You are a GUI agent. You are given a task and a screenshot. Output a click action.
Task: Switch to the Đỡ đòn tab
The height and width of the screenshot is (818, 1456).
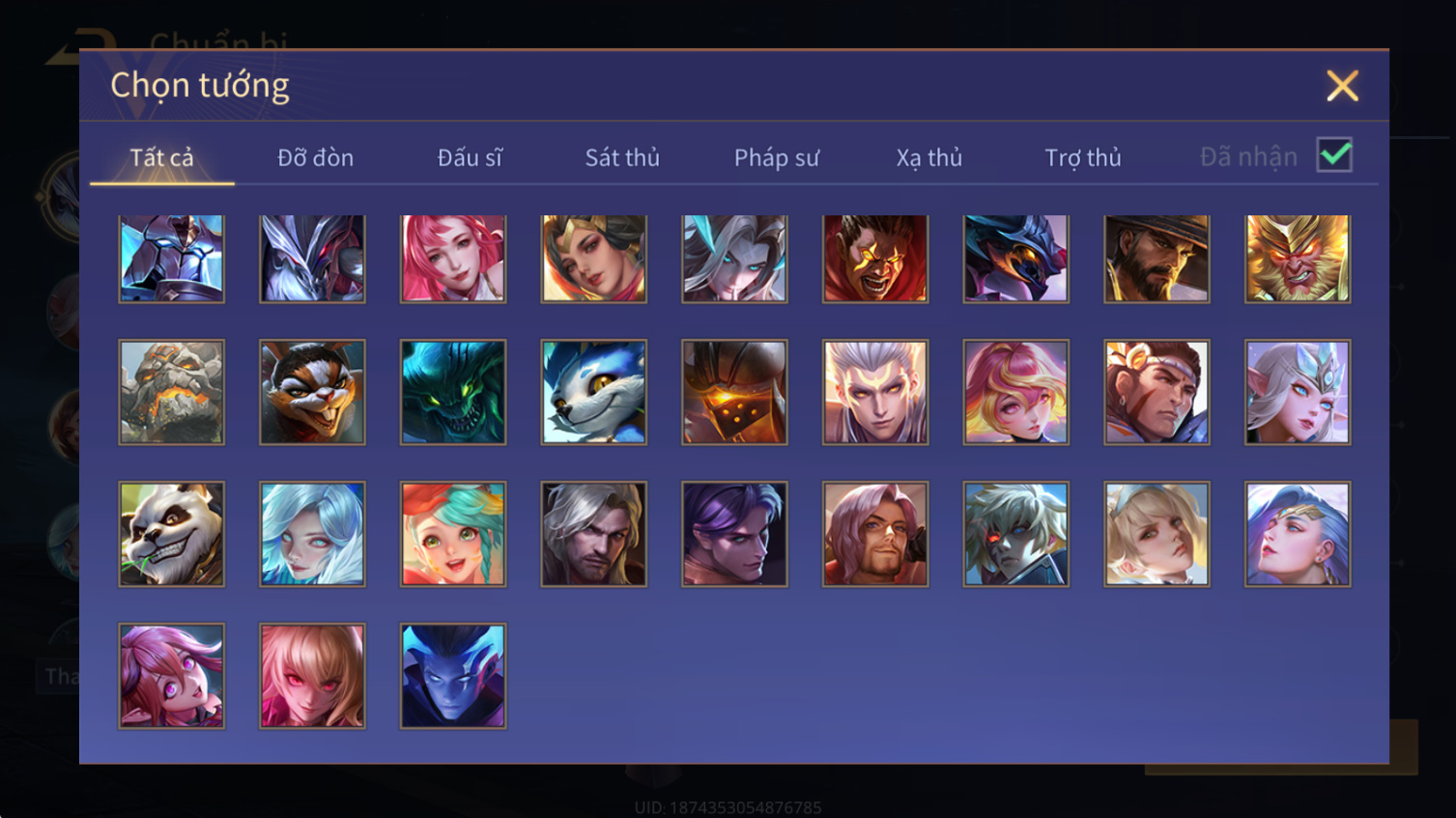click(x=315, y=157)
